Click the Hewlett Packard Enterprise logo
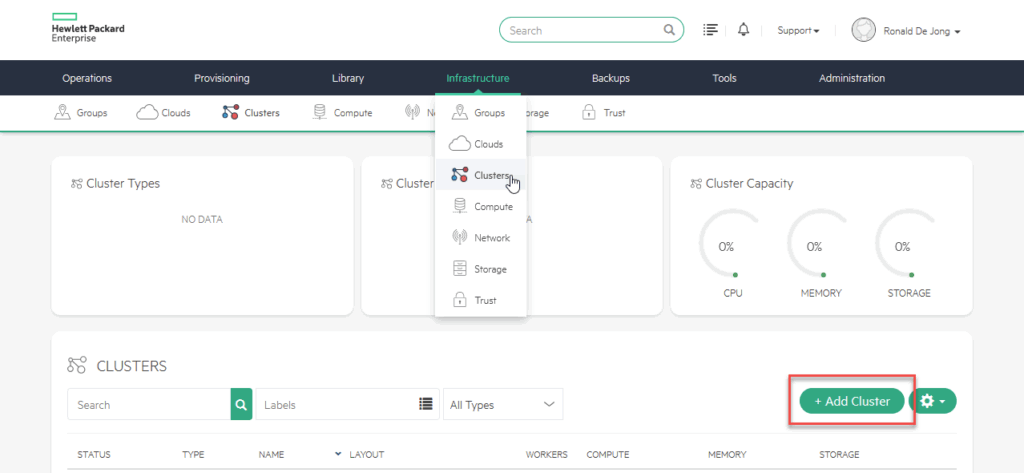Screen dimensions: 1024x473 click(x=87, y=29)
